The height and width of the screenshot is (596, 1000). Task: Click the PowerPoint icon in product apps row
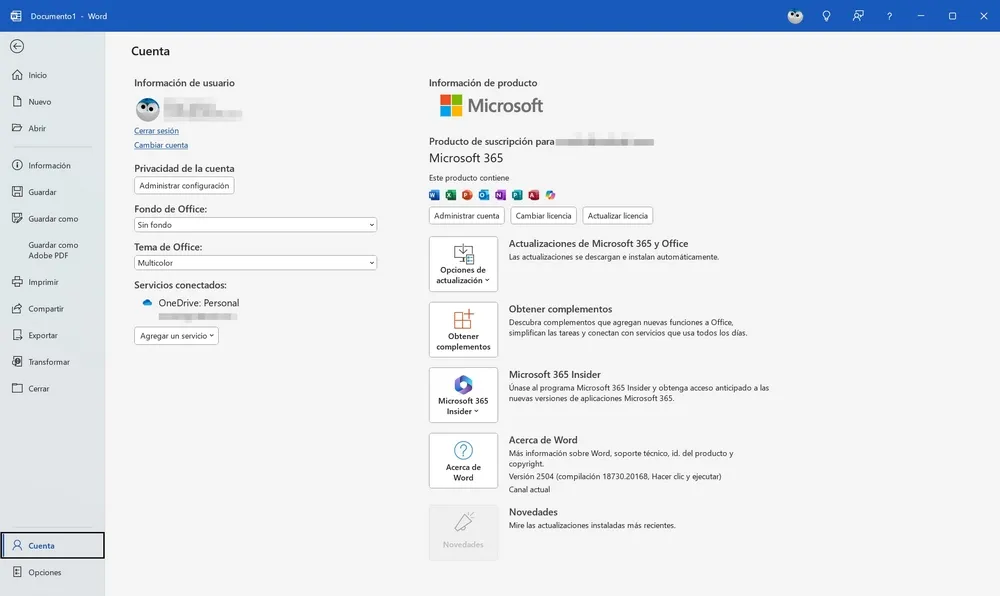467,195
